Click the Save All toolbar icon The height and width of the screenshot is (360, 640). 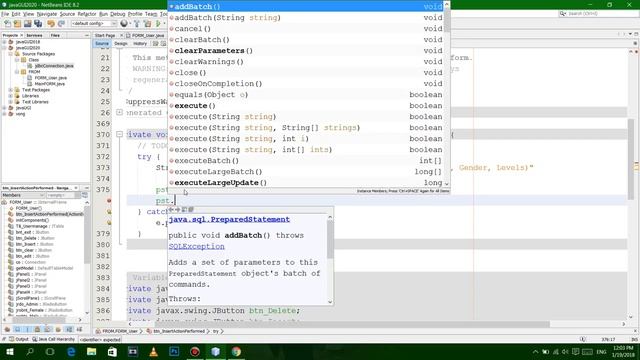pyautogui.click(x=38, y=24)
